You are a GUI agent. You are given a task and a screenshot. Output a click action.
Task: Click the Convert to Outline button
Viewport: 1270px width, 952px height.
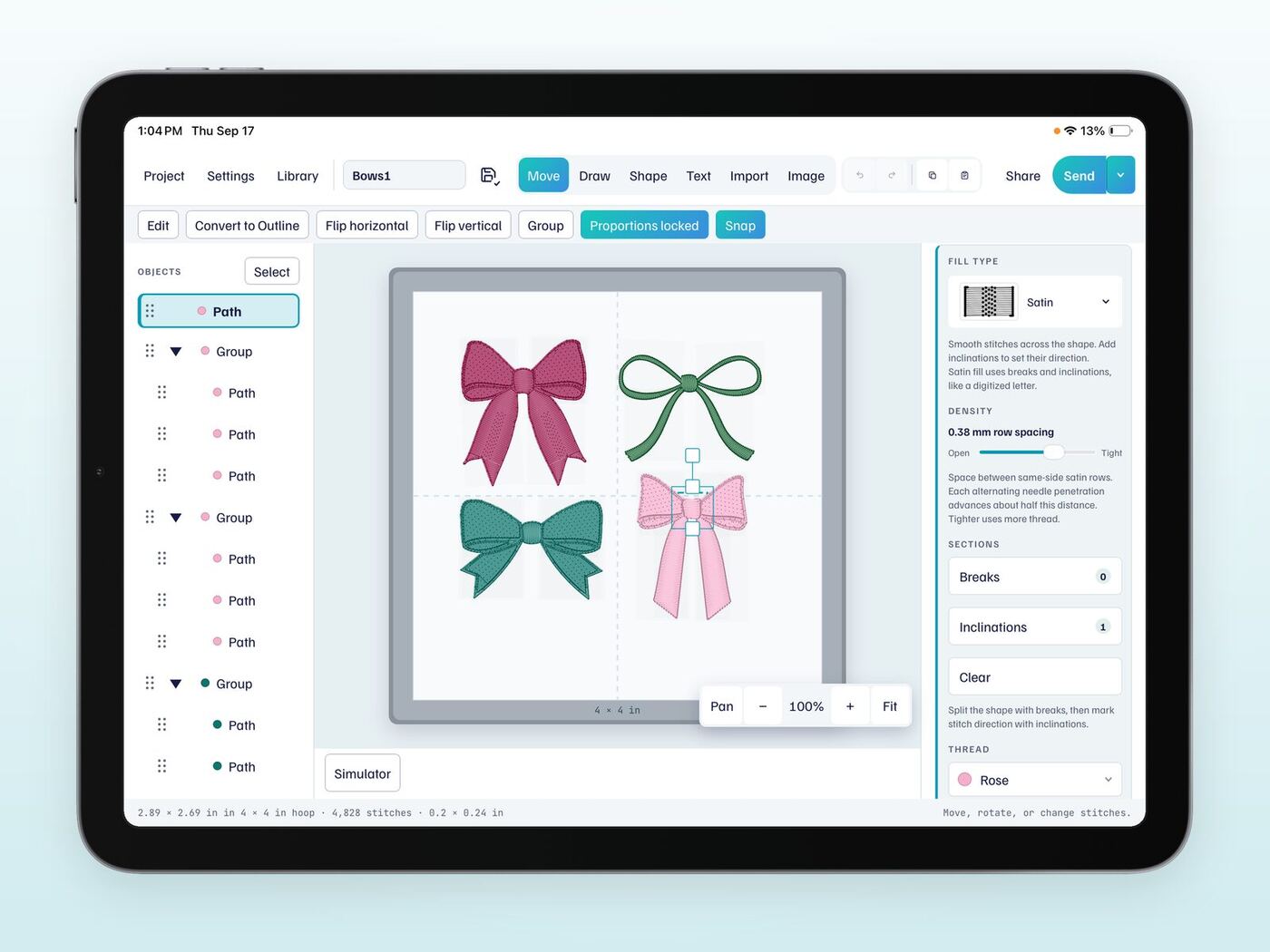(247, 226)
